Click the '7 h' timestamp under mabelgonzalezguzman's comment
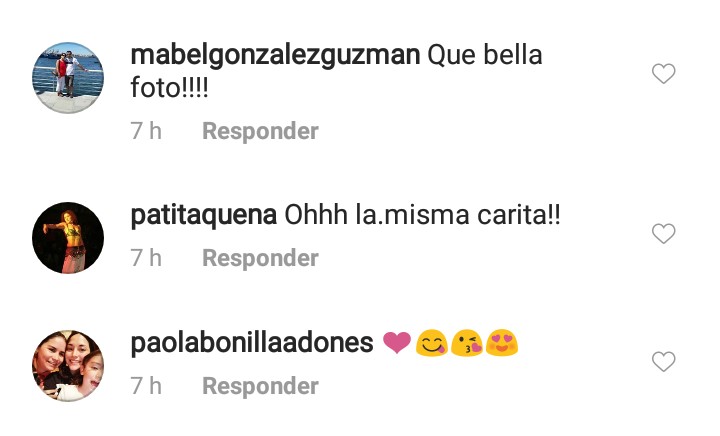 (x=146, y=131)
